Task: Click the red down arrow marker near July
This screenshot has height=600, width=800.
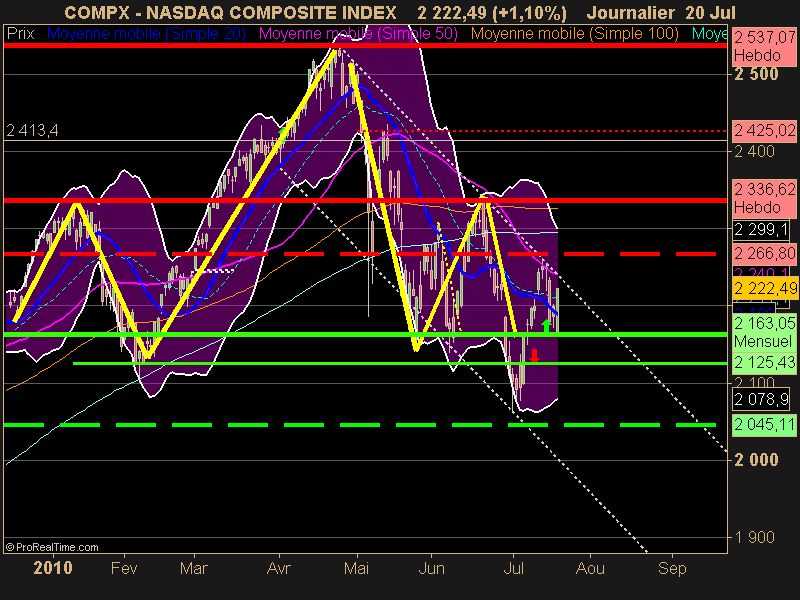Action: pyautogui.click(x=534, y=356)
